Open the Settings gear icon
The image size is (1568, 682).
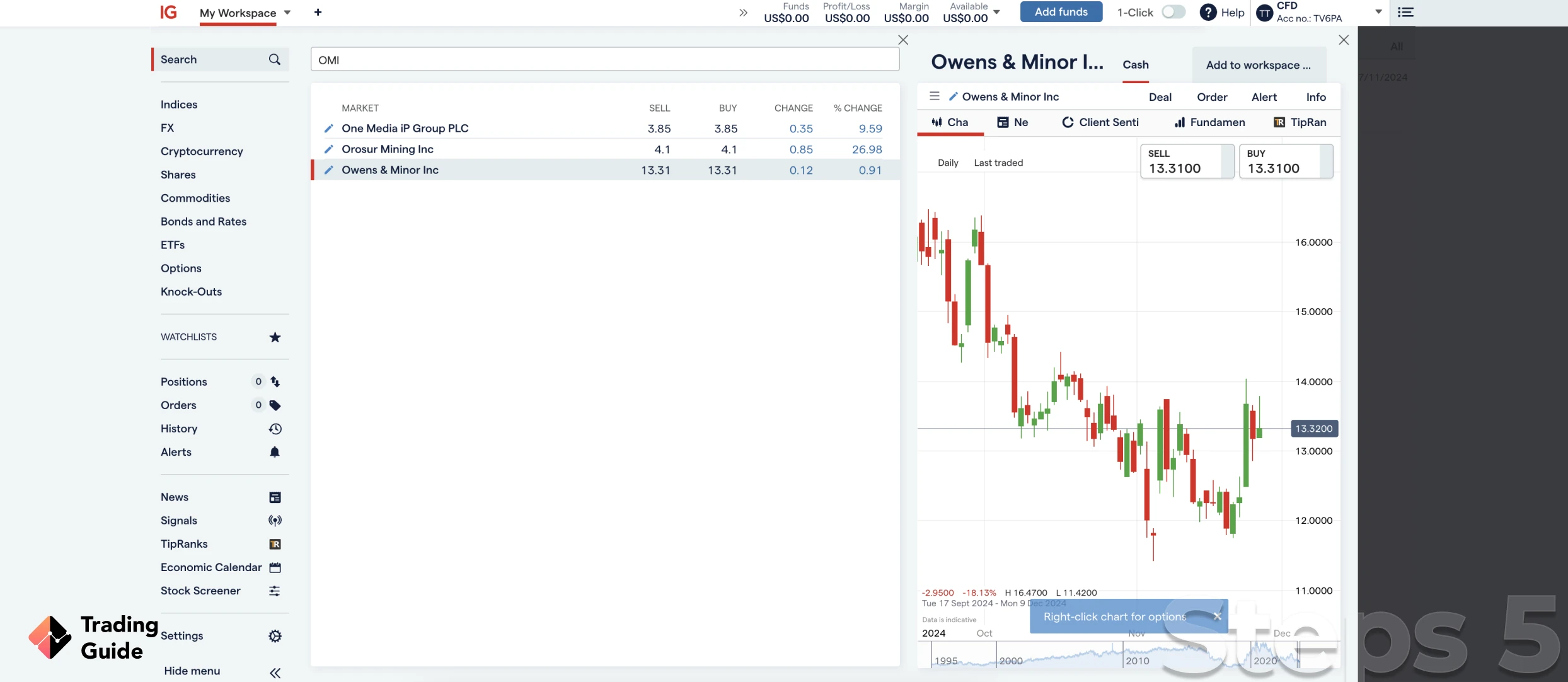coord(275,636)
